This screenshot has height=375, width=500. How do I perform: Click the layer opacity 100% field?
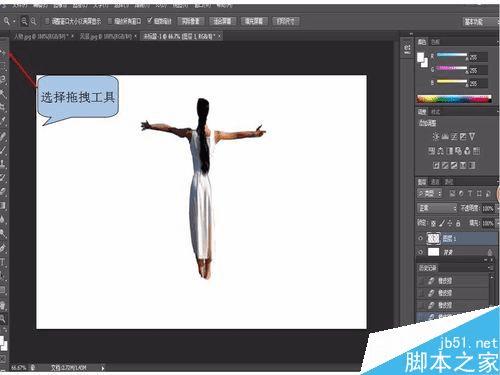pyautogui.click(x=488, y=208)
